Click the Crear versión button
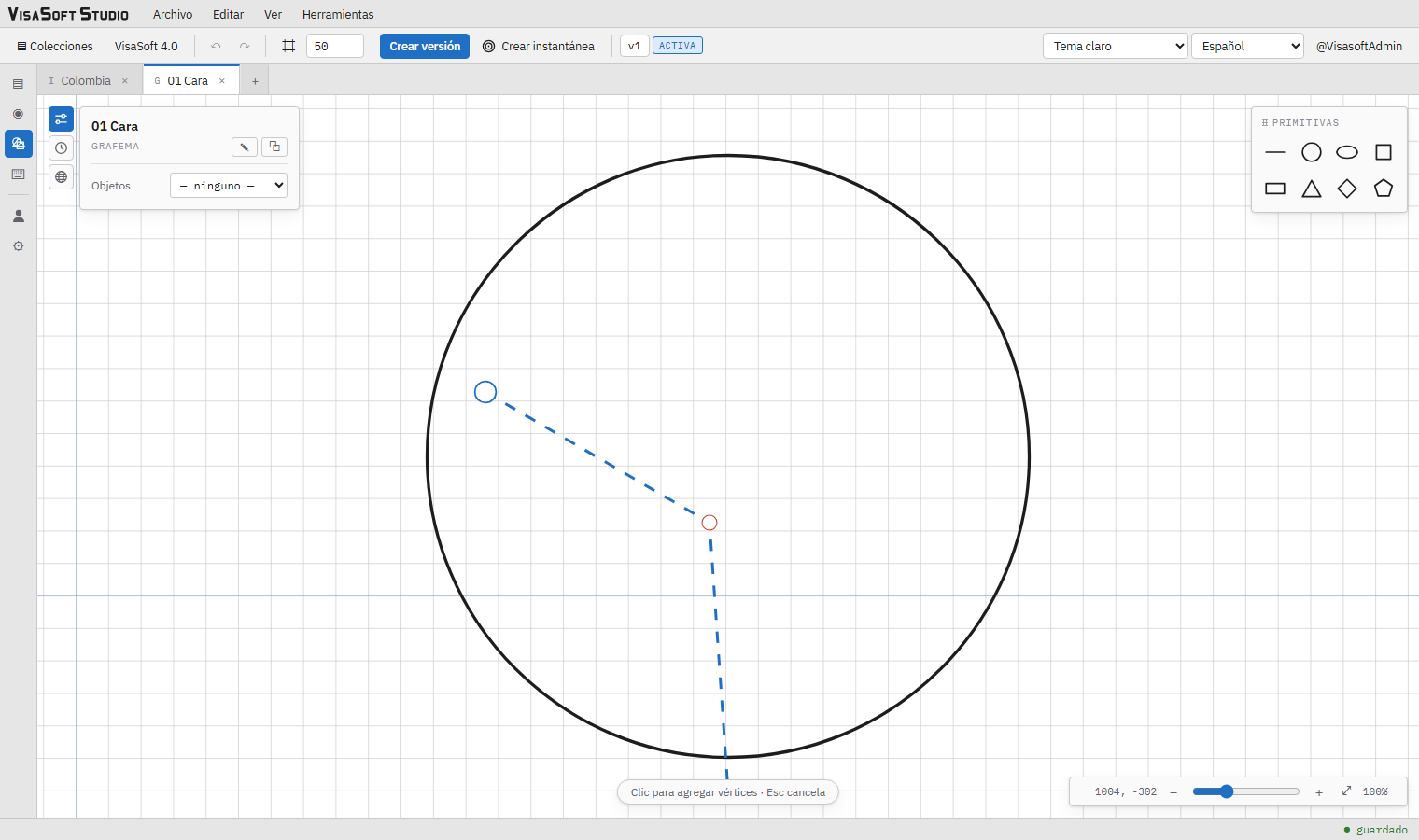Image resolution: width=1419 pixels, height=840 pixels. pos(425,46)
